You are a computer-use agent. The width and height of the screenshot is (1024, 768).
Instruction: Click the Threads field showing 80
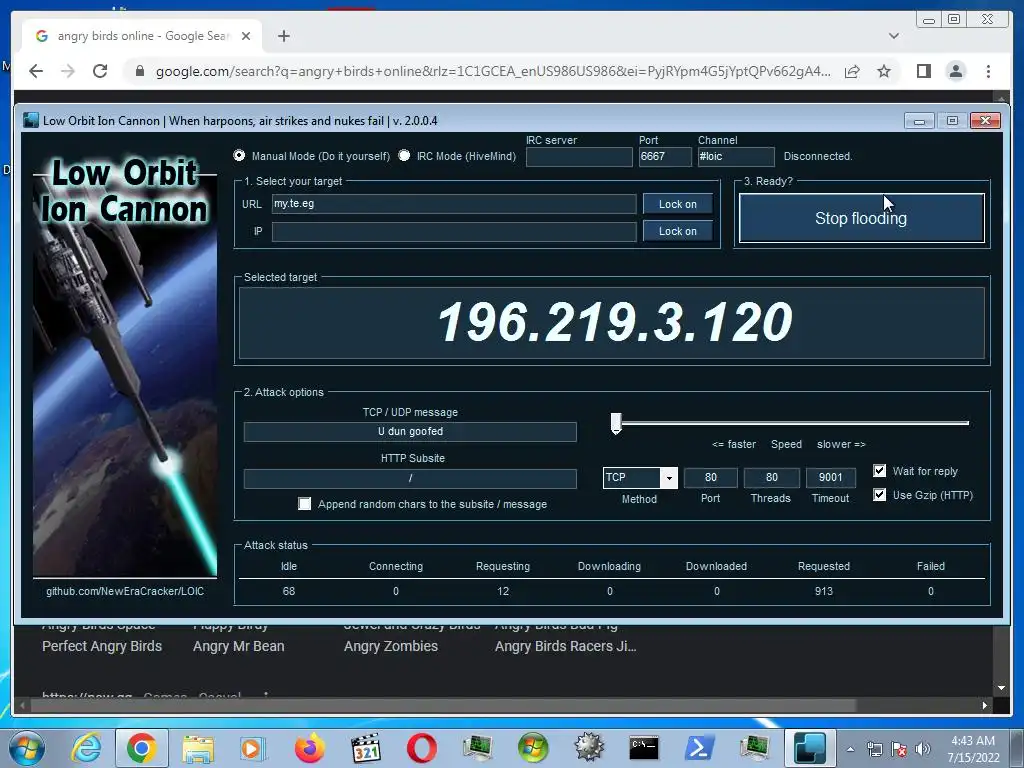pyautogui.click(x=771, y=477)
